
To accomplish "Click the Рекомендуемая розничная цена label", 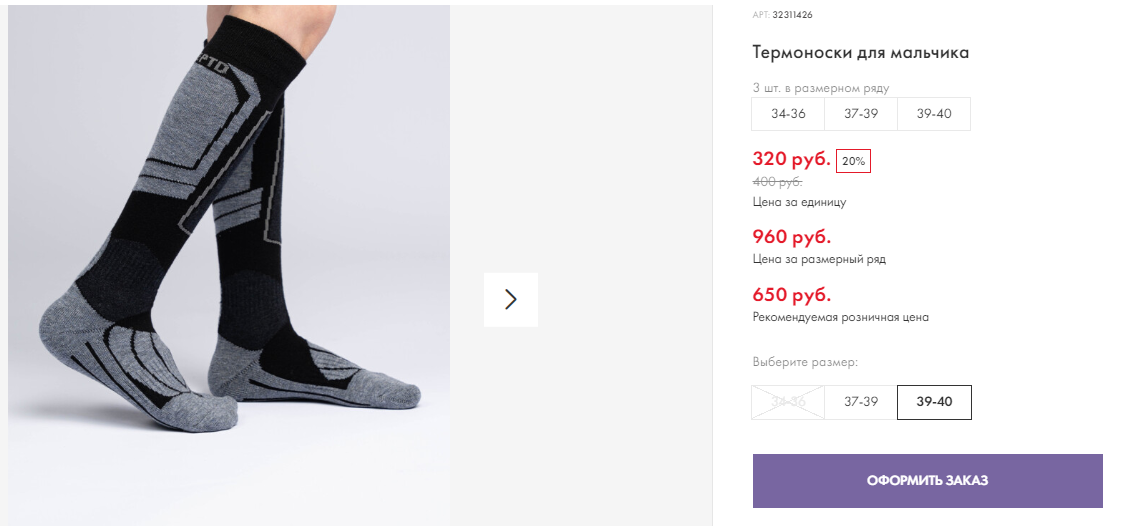I will tap(840, 318).
